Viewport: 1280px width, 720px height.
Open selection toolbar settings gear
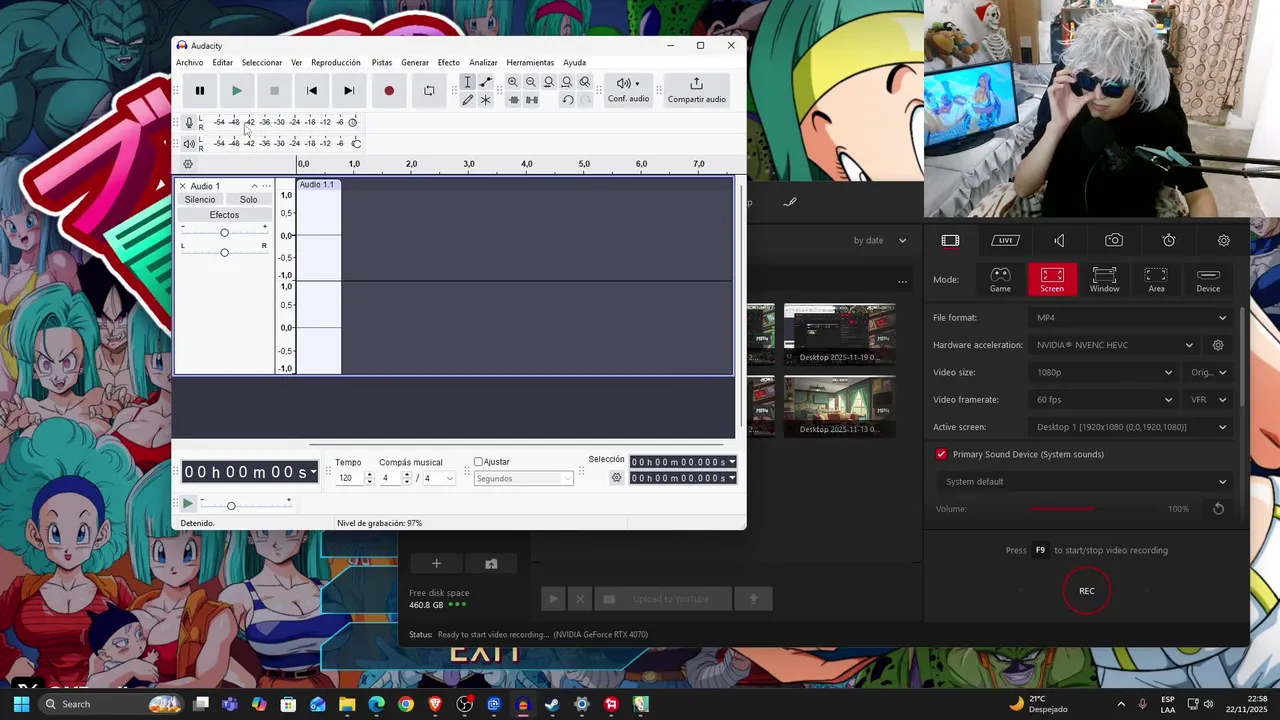click(617, 478)
